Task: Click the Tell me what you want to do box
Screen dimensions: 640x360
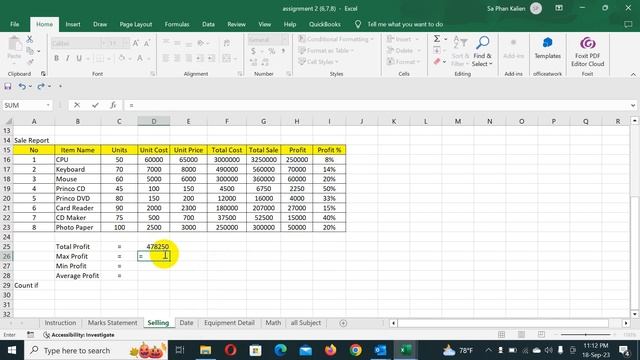Action: tap(405, 24)
